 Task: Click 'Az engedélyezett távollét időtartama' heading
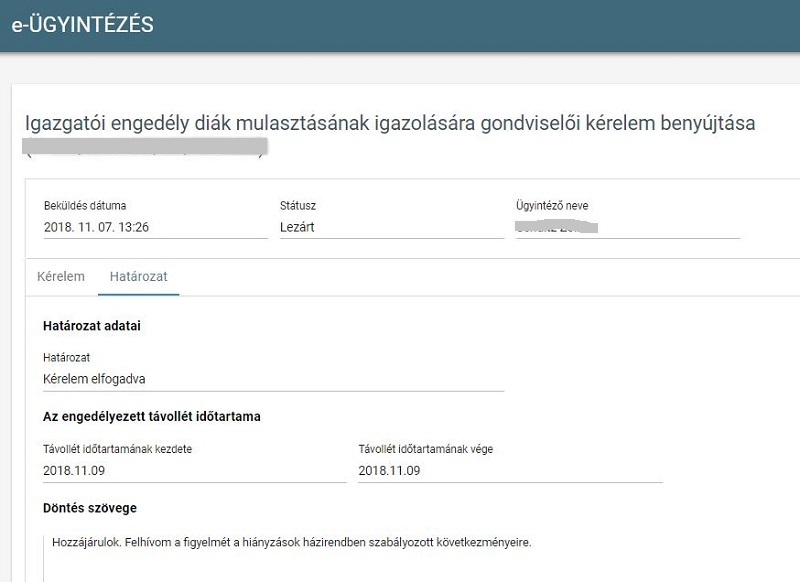(x=152, y=417)
